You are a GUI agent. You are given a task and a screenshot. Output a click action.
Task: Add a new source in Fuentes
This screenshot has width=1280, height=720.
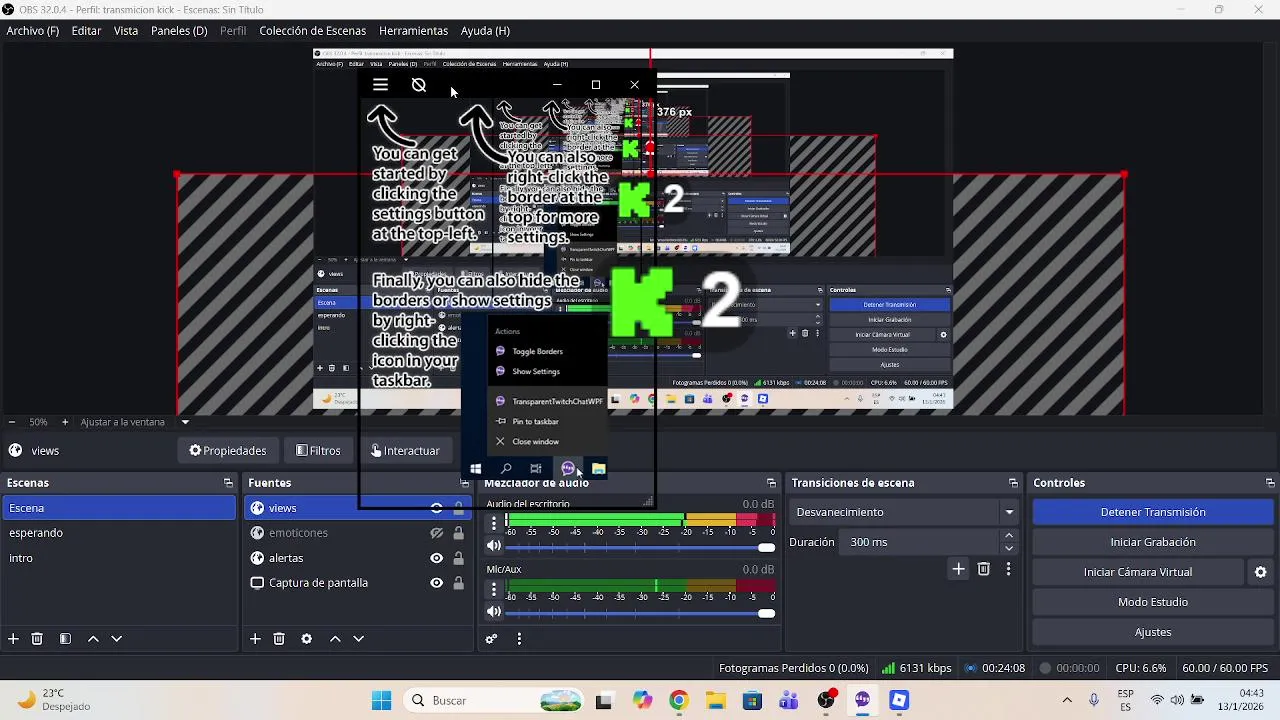255,639
